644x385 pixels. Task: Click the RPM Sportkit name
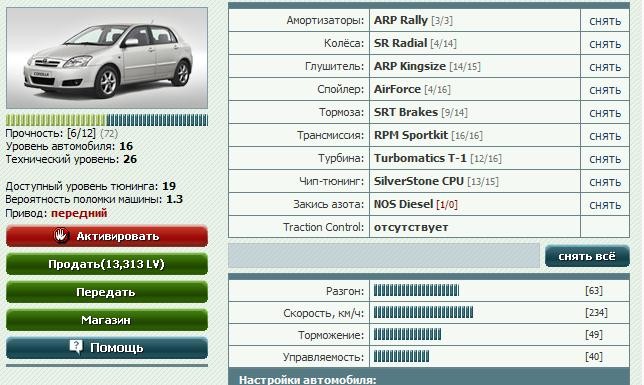(411, 135)
